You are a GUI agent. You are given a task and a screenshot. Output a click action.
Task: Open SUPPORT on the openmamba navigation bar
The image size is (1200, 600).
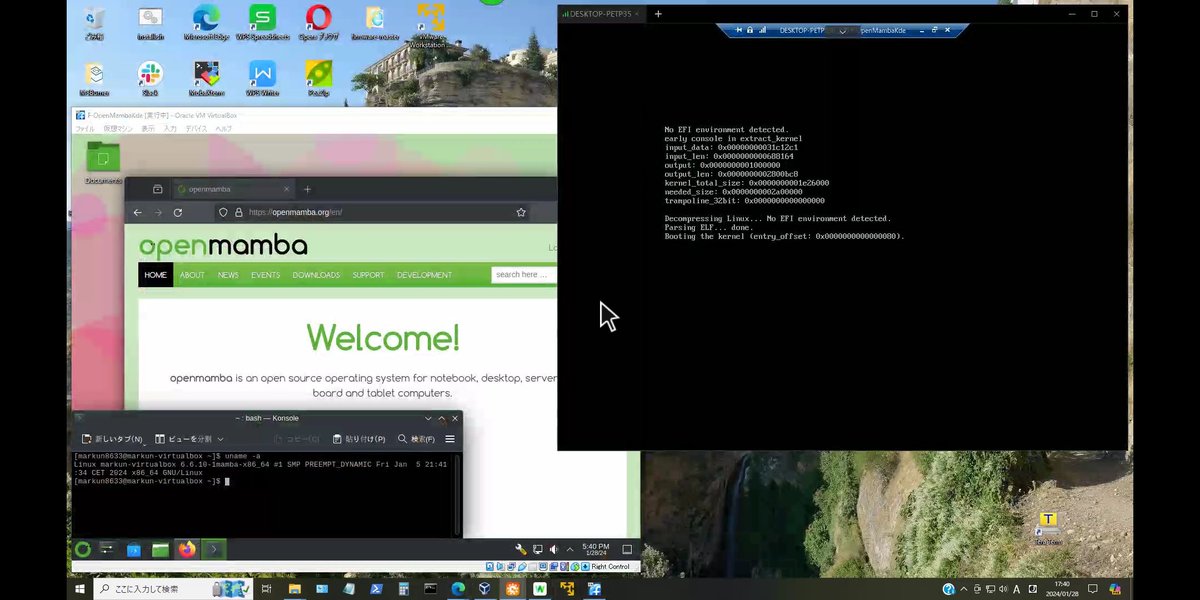pyautogui.click(x=368, y=275)
